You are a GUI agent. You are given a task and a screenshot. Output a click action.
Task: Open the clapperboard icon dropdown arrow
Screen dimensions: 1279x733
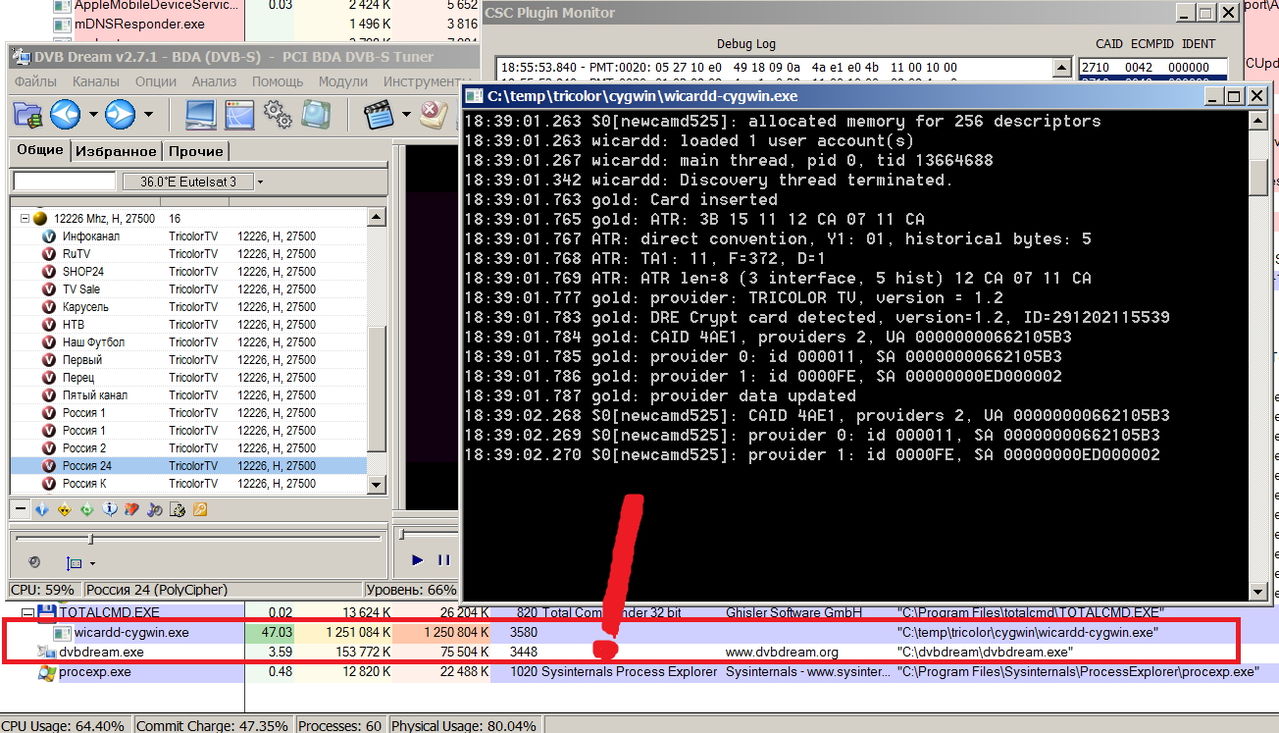pyautogui.click(x=406, y=115)
